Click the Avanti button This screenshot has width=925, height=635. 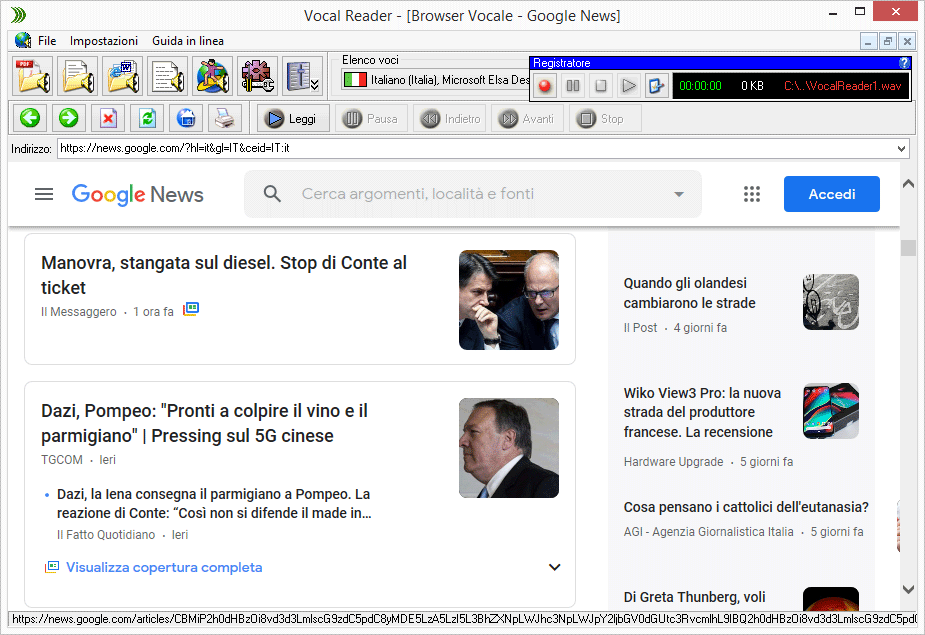click(x=527, y=119)
